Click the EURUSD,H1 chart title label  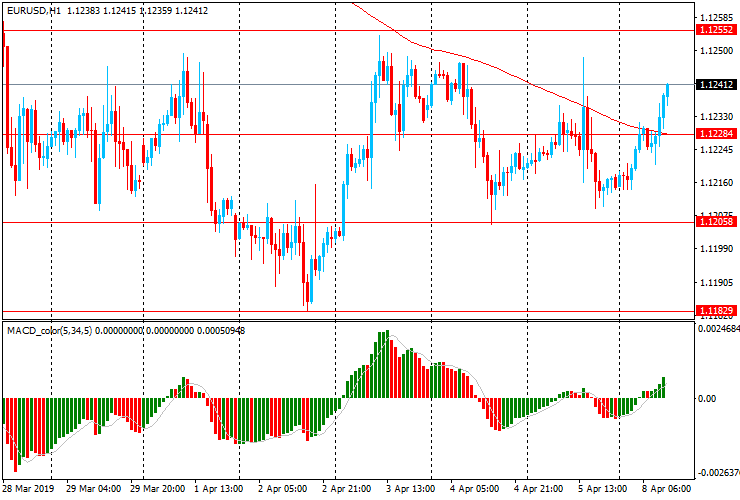click(x=34, y=10)
